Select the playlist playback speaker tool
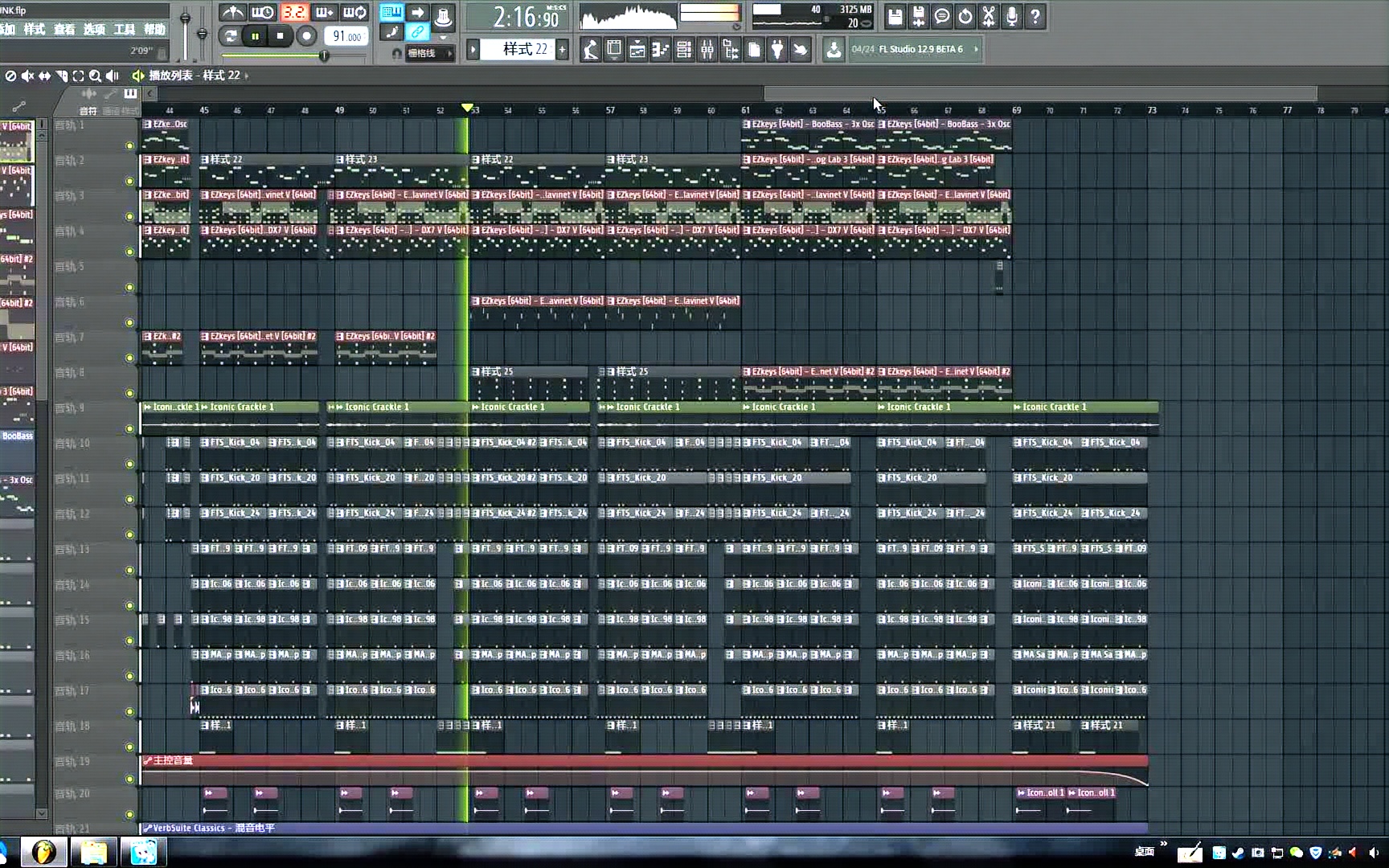This screenshot has width=1389, height=868. point(112,76)
